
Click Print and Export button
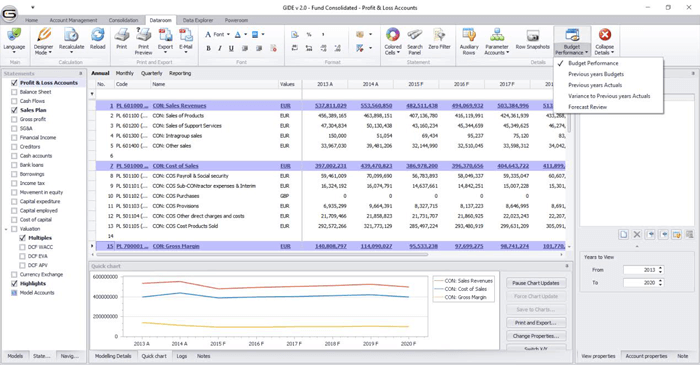point(536,323)
